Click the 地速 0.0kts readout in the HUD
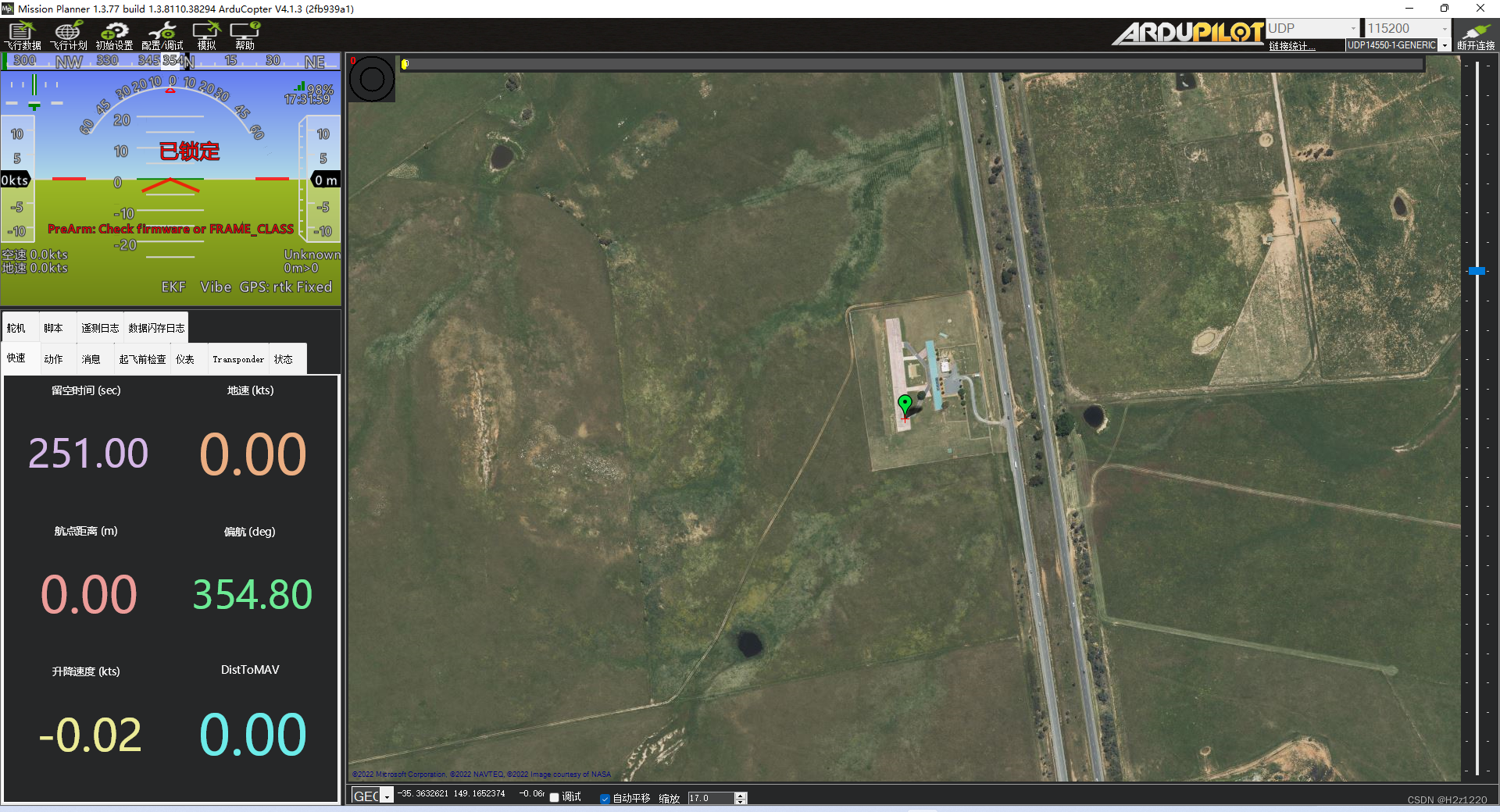Screen dimensions: 1500x812 click(x=35, y=268)
